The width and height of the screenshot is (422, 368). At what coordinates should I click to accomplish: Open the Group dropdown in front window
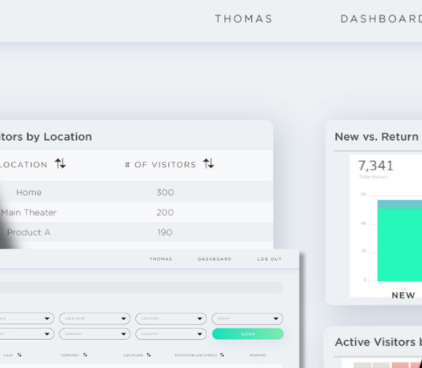[247, 319]
